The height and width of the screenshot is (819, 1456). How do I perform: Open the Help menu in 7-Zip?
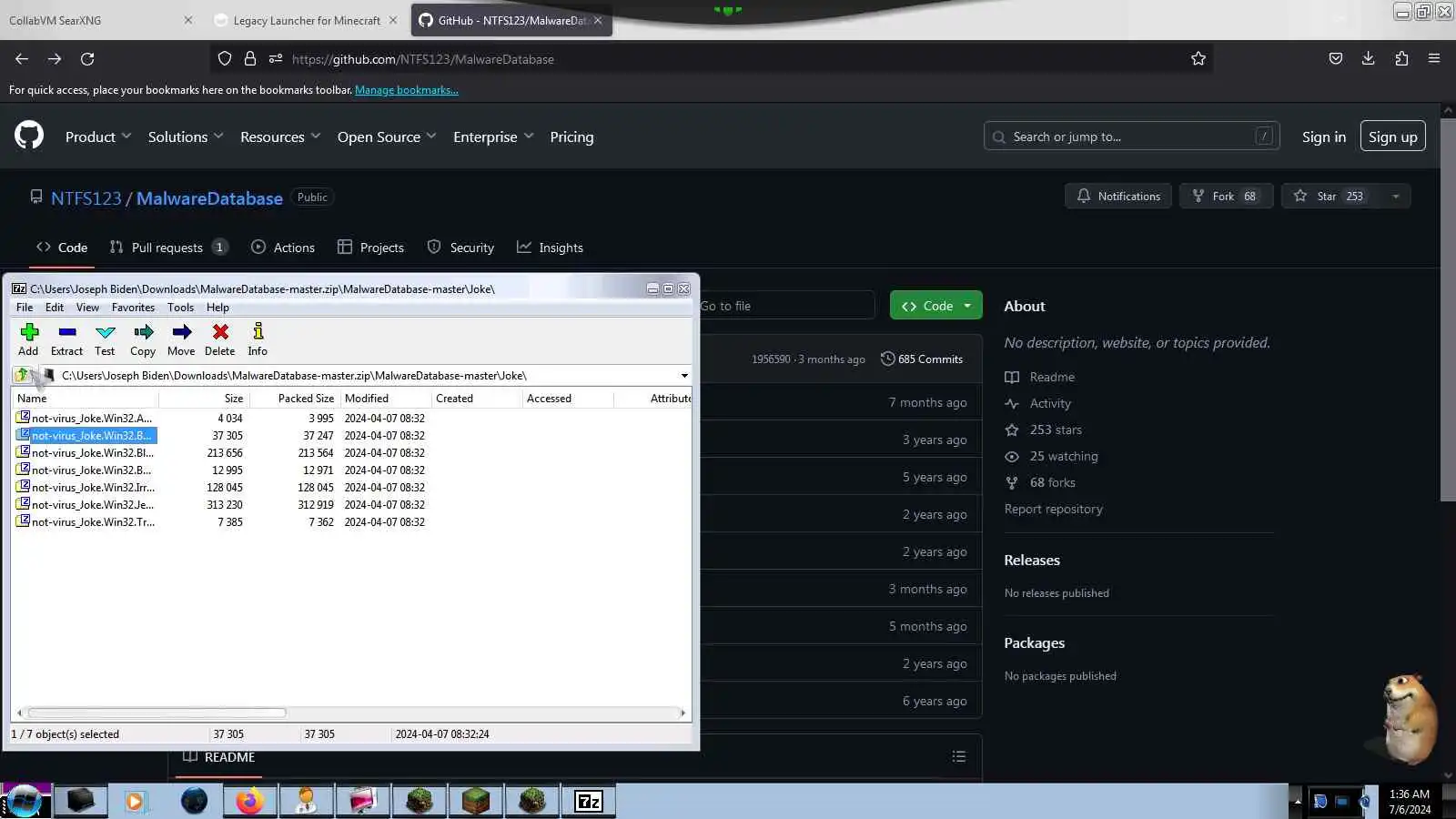click(x=217, y=308)
